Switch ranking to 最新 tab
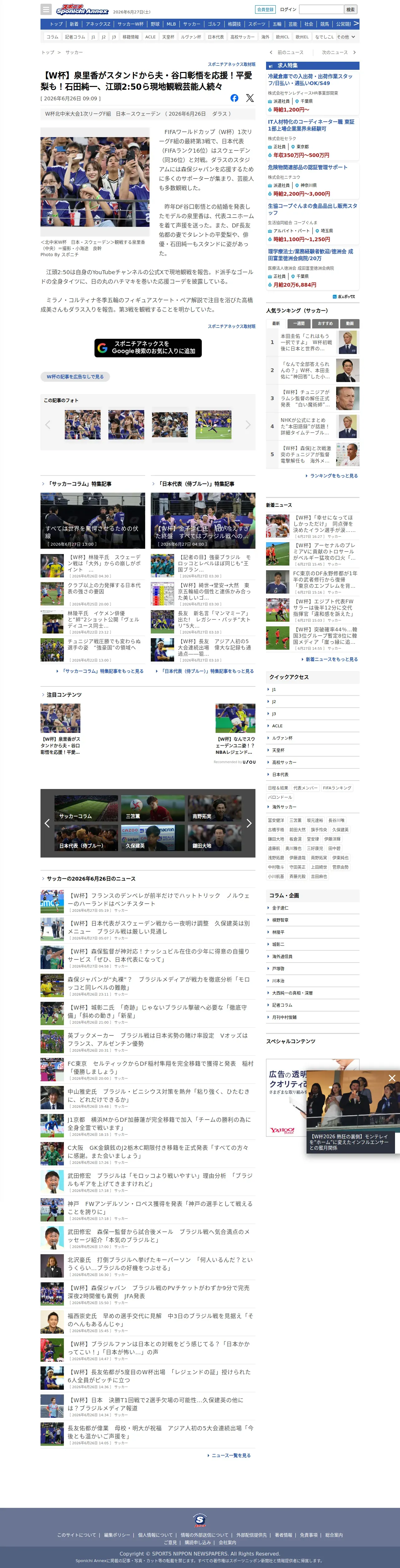This screenshot has height=1568, width=400. tap(276, 323)
